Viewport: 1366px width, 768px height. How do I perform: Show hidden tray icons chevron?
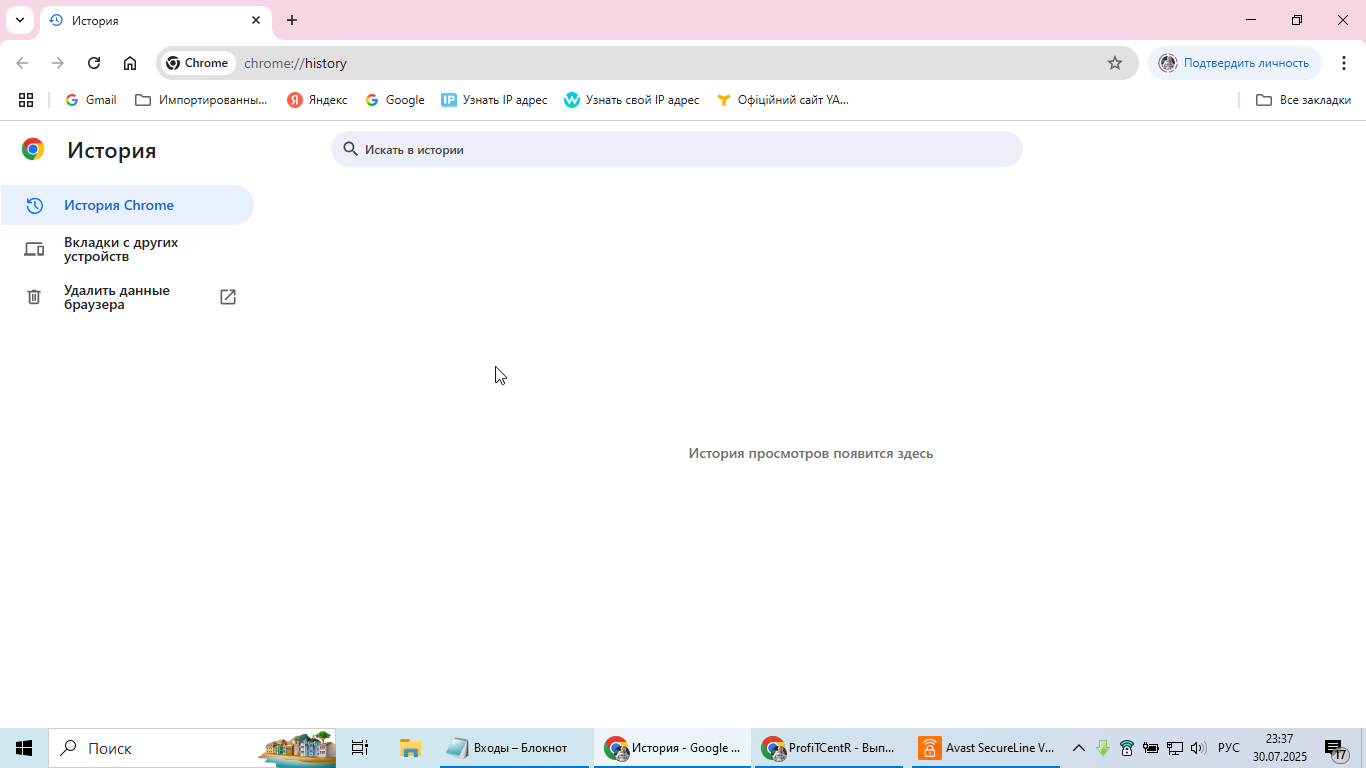click(x=1079, y=748)
